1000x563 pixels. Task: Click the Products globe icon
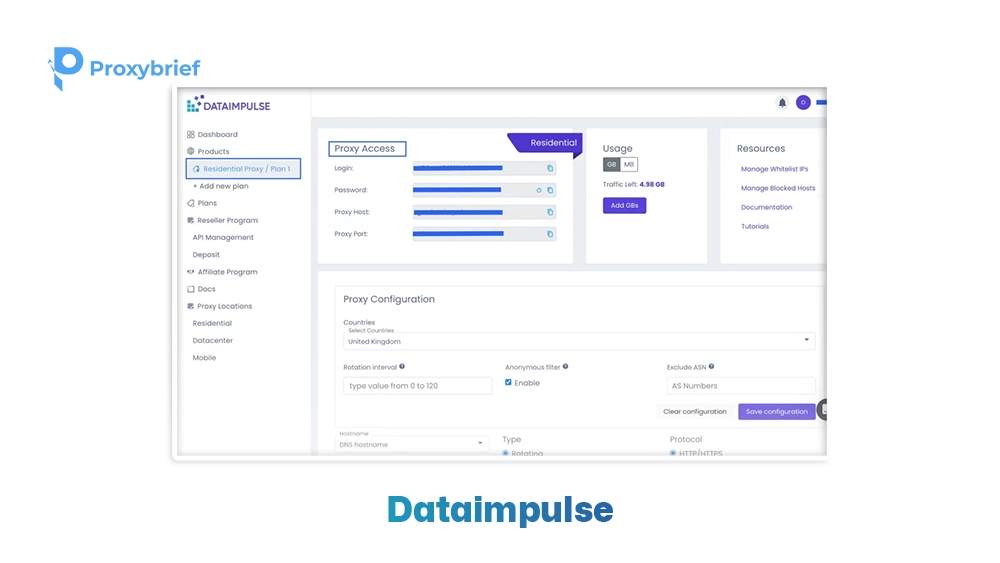click(191, 151)
